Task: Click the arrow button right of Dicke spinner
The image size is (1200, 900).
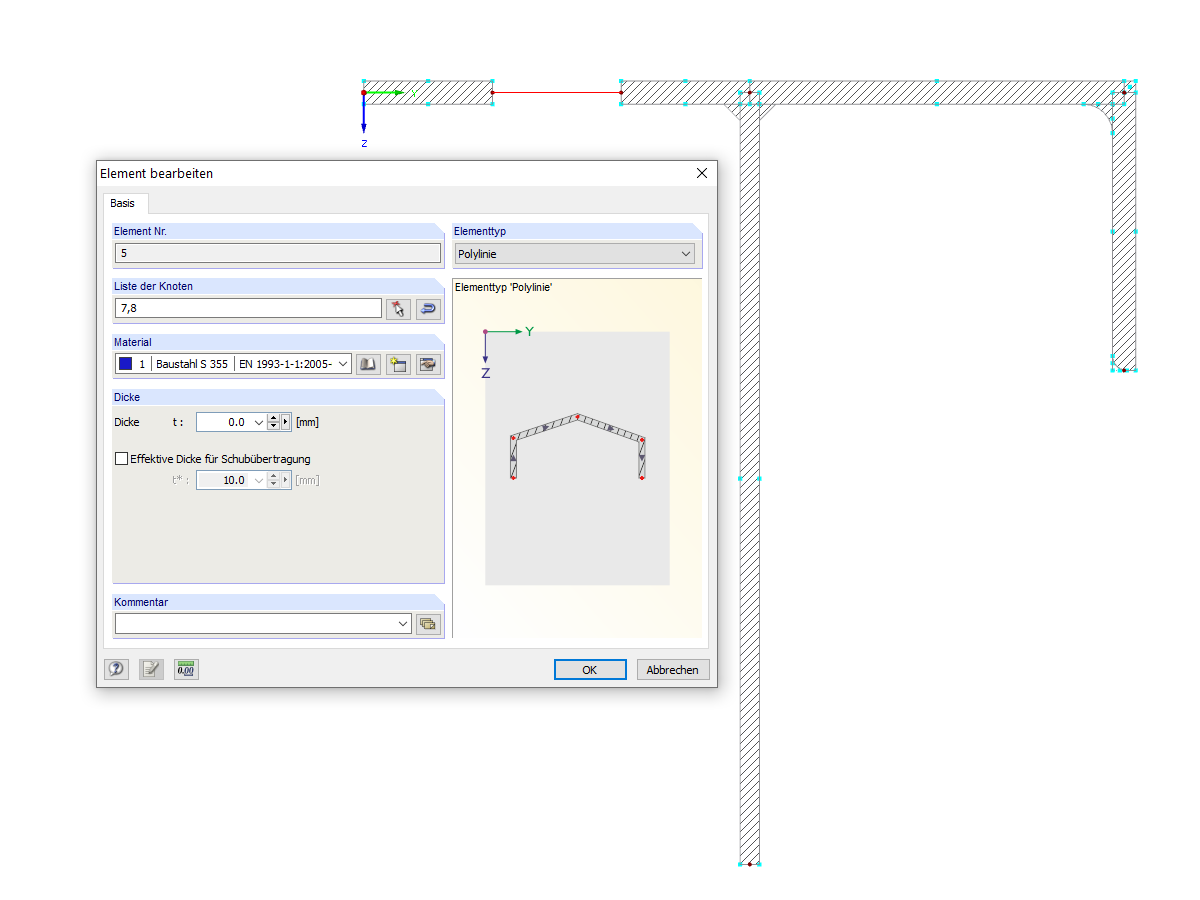Action: coord(286,423)
